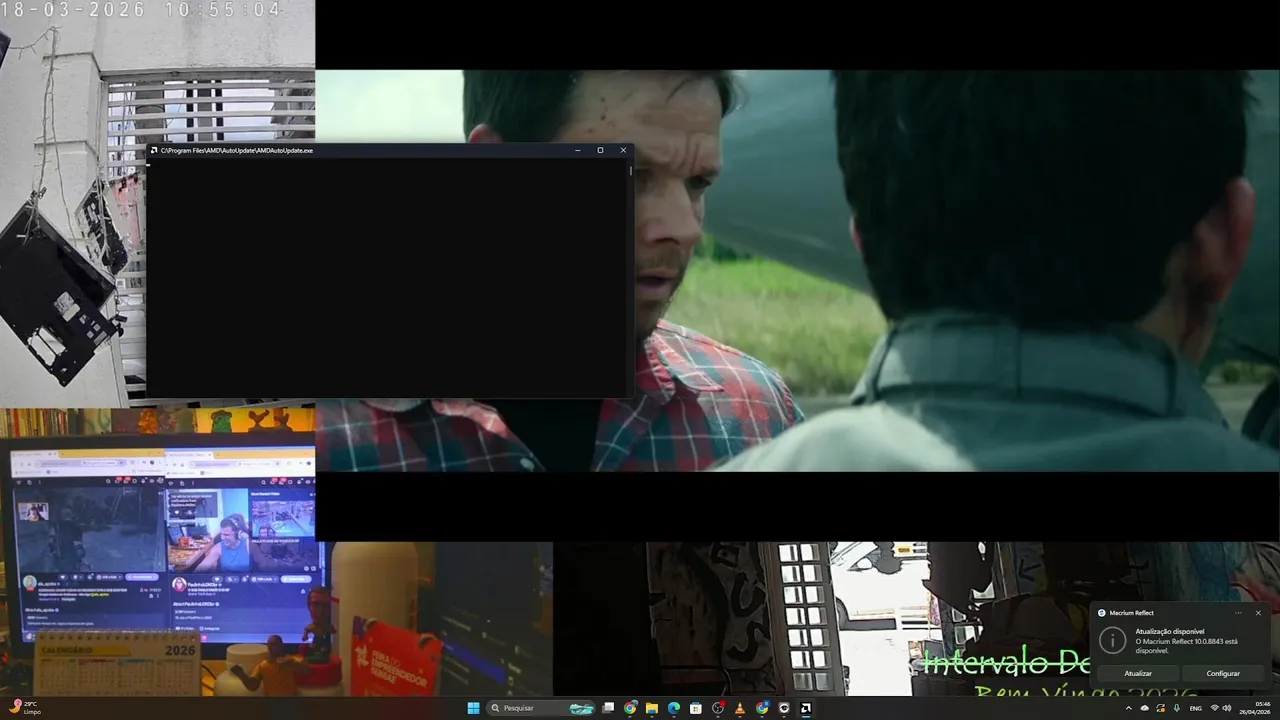Open the Macrium Reflect notification options menu
Viewport: 1280px width, 720px height.
1238,613
